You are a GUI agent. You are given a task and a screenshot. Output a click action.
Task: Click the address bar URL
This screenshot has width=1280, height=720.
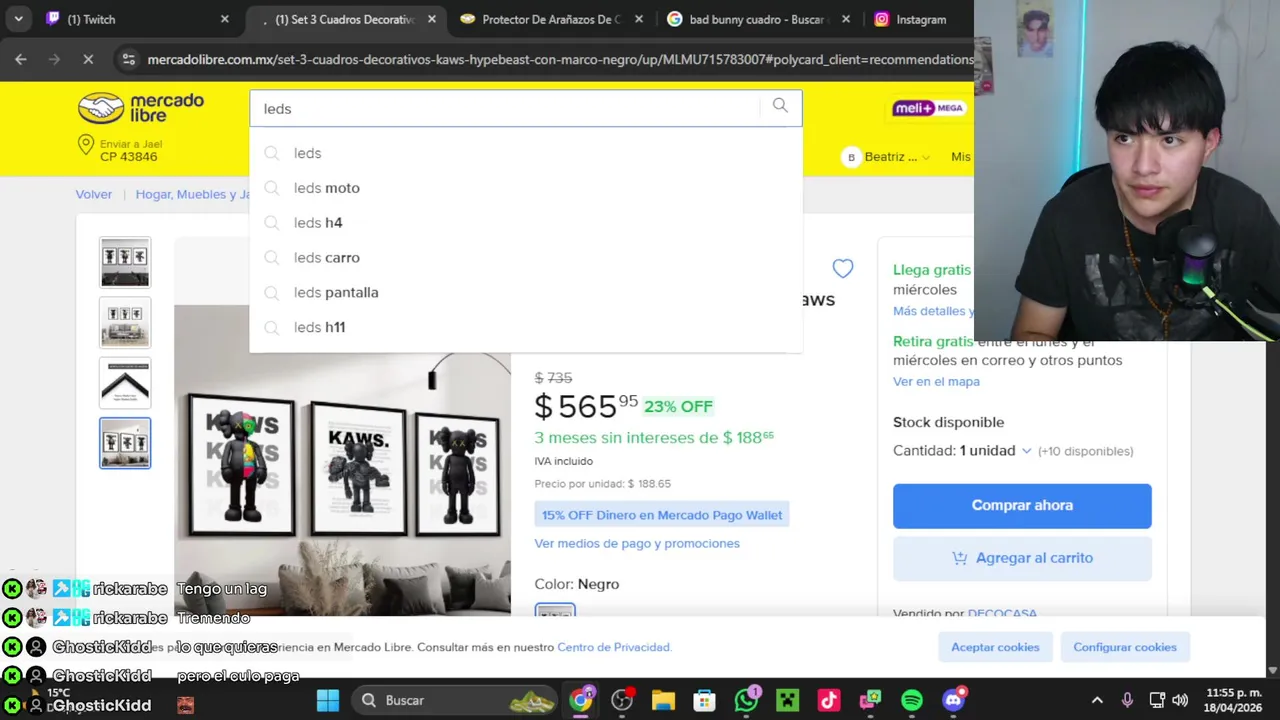pyautogui.click(x=560, y=59)
